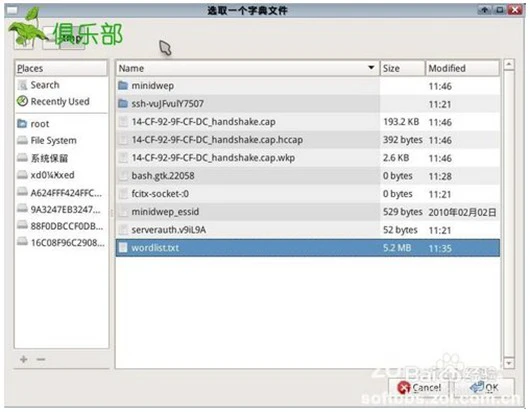Open Recently Used clock icon

click(x=22, y=101)
